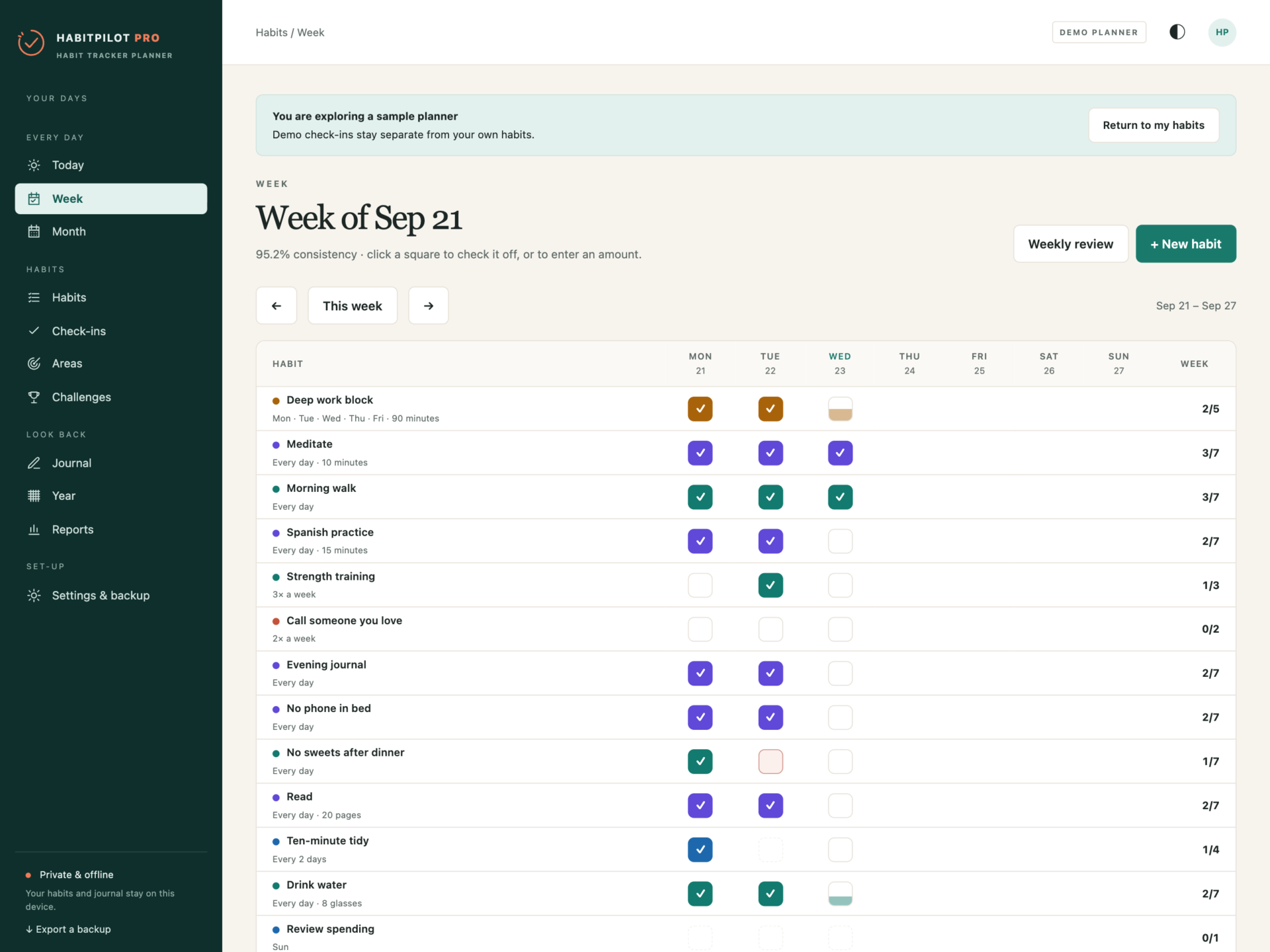
Task: Click the Year grid icon
Action: coord(34,496)
